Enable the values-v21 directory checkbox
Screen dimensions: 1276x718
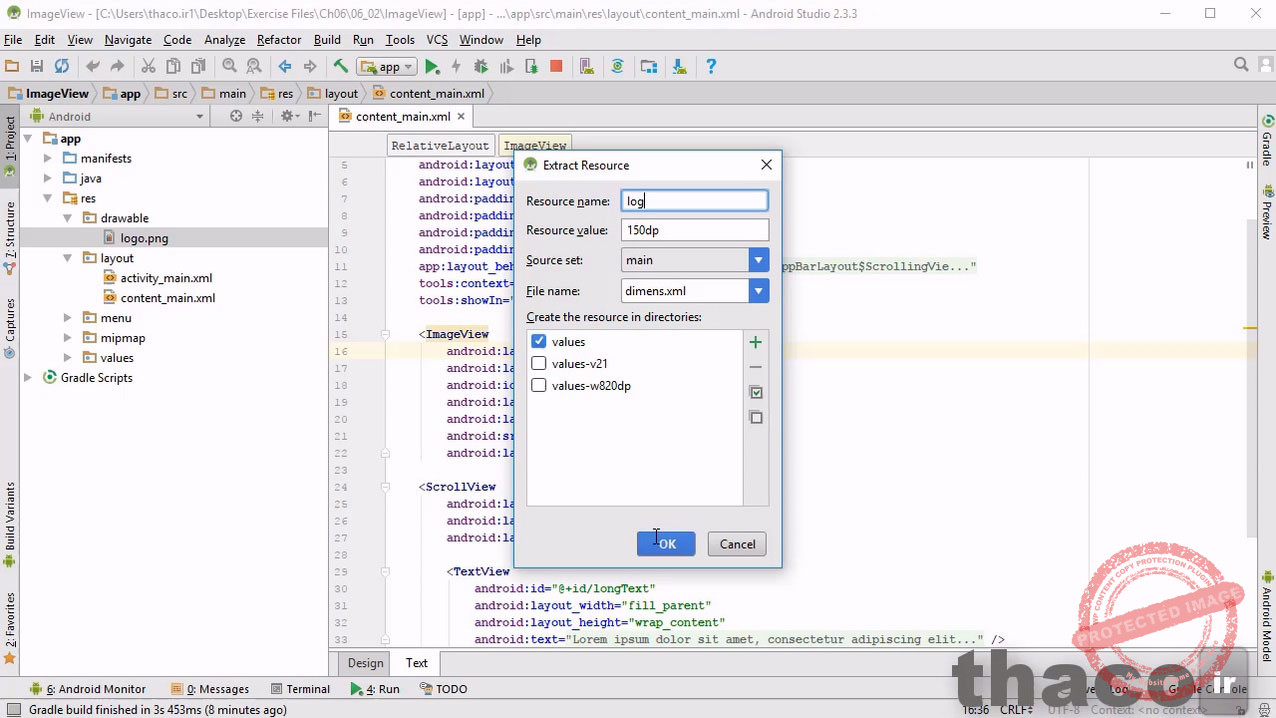tap(539, 363)
